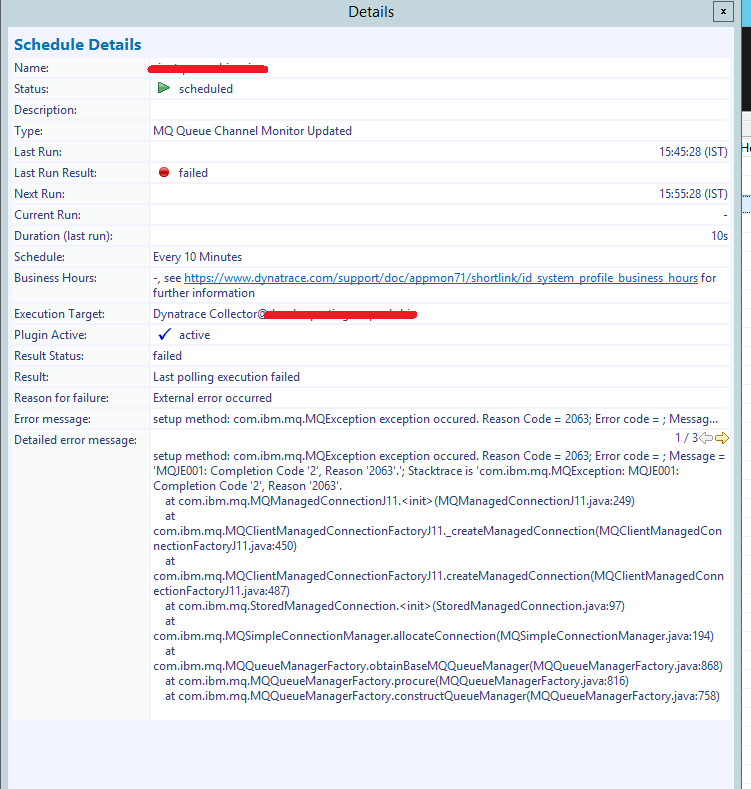
Task: Click the MQManagedConnectionJ11.java:249 stack trace line
Action: 400,501
